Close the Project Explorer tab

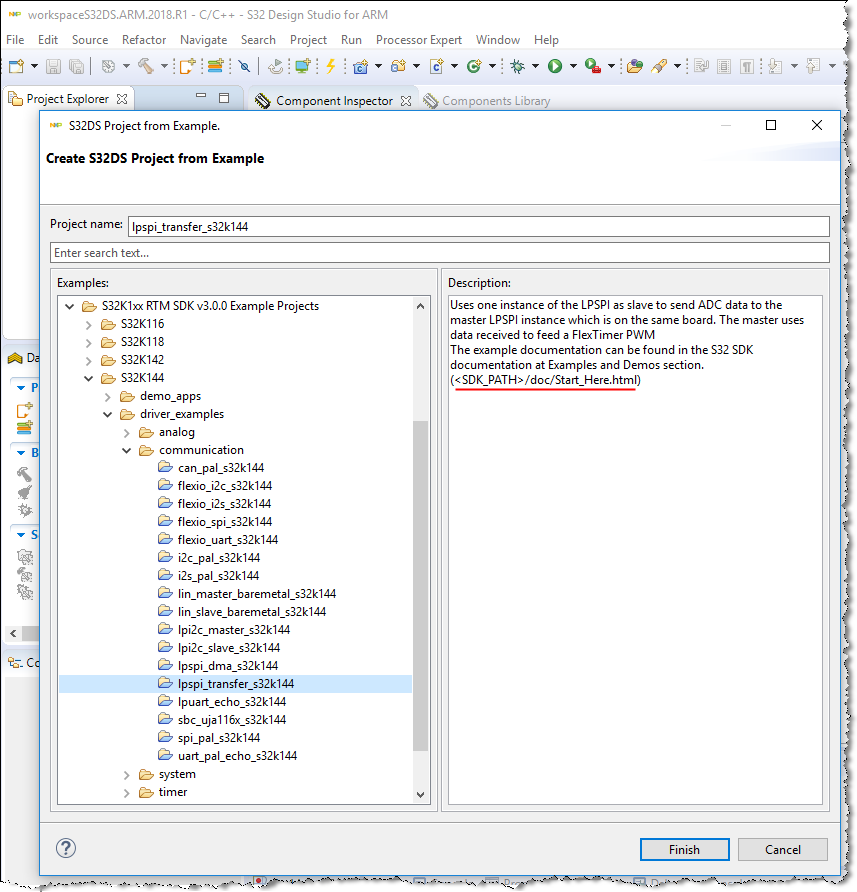(x=122, y=99)
